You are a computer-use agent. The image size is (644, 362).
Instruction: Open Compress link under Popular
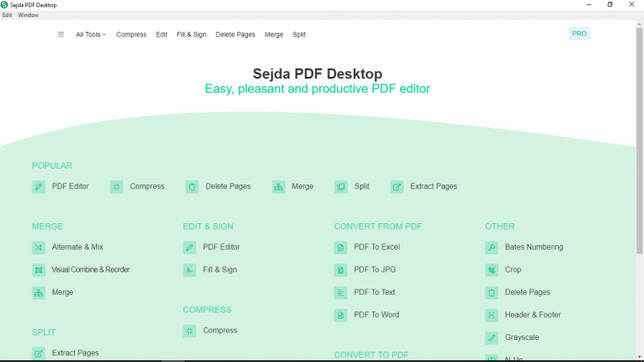(x=147, y=186)
